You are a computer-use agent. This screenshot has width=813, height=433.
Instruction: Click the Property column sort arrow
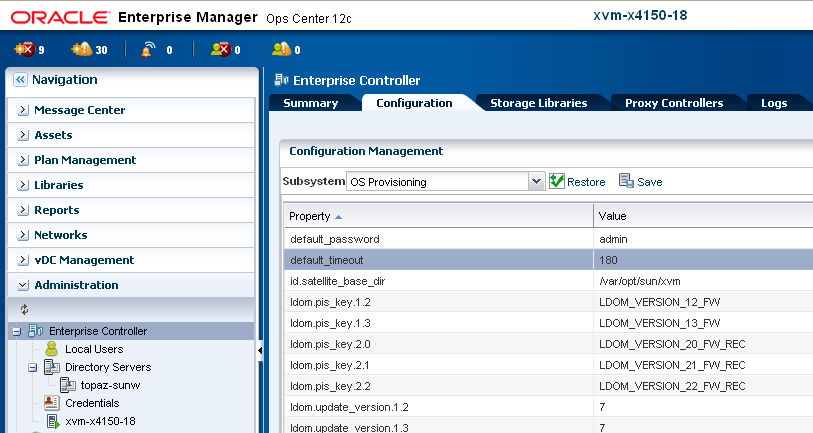click(338, 217)
